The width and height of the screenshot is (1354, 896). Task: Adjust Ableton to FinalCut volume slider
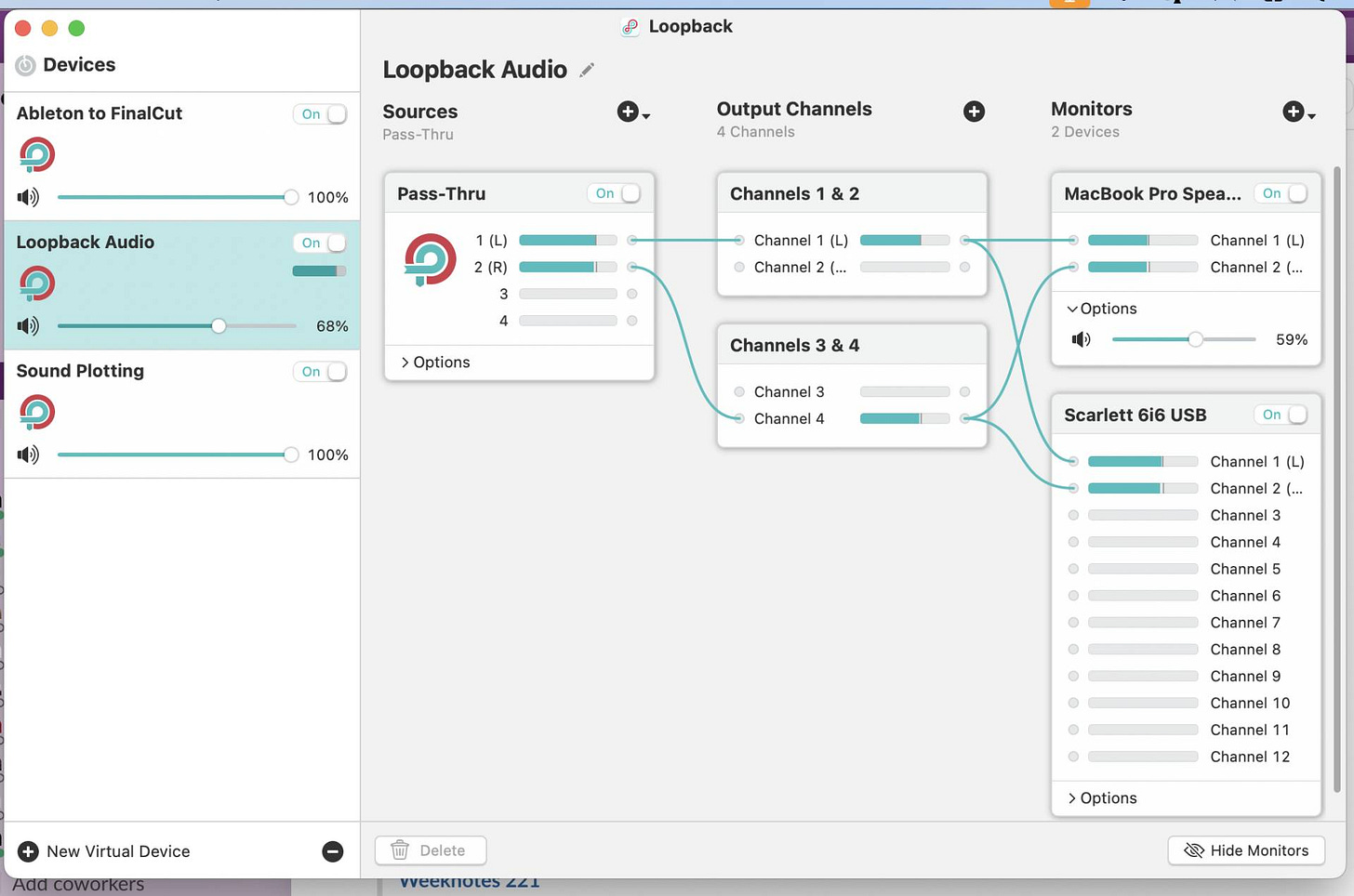[x=177, y=197]
